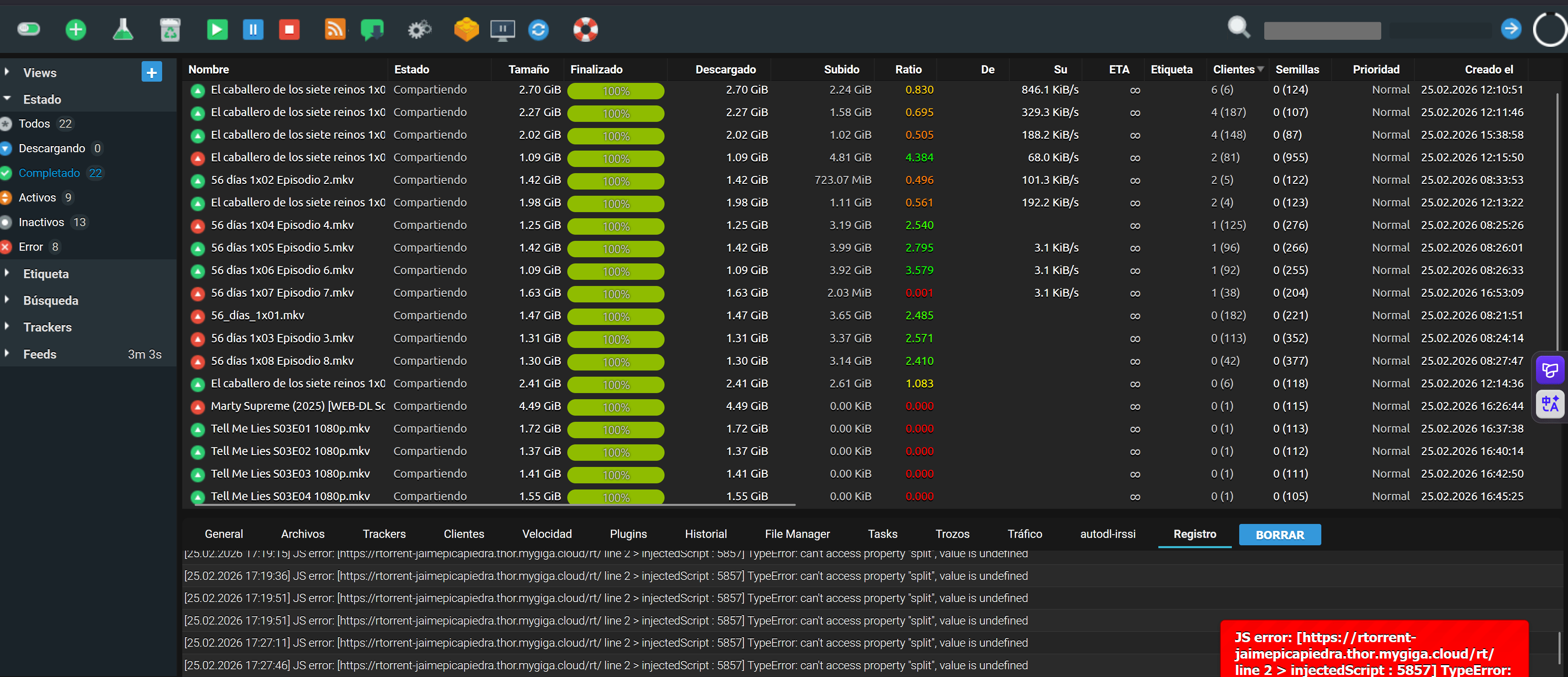Click the red Stop toolbar button
This screenshot has width=1568, height=677.
(x=289, y=29)
